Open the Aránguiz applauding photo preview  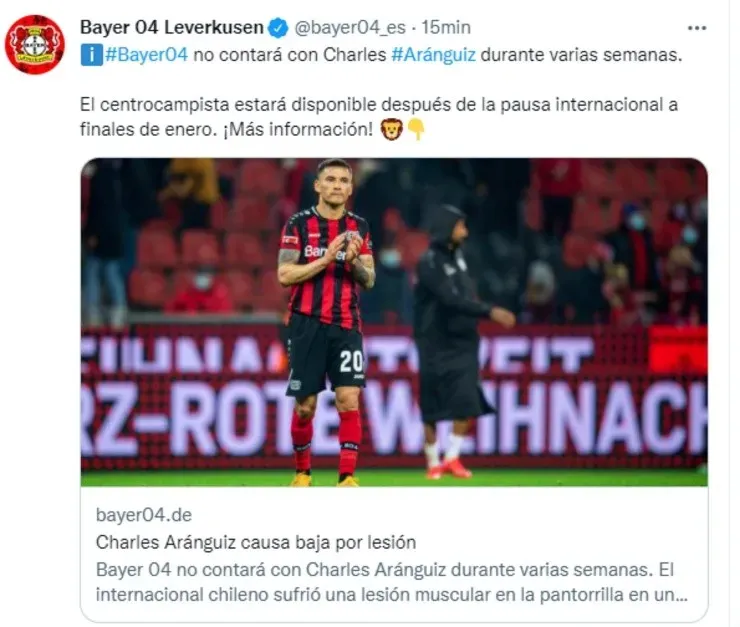click(x=394, y=322)
